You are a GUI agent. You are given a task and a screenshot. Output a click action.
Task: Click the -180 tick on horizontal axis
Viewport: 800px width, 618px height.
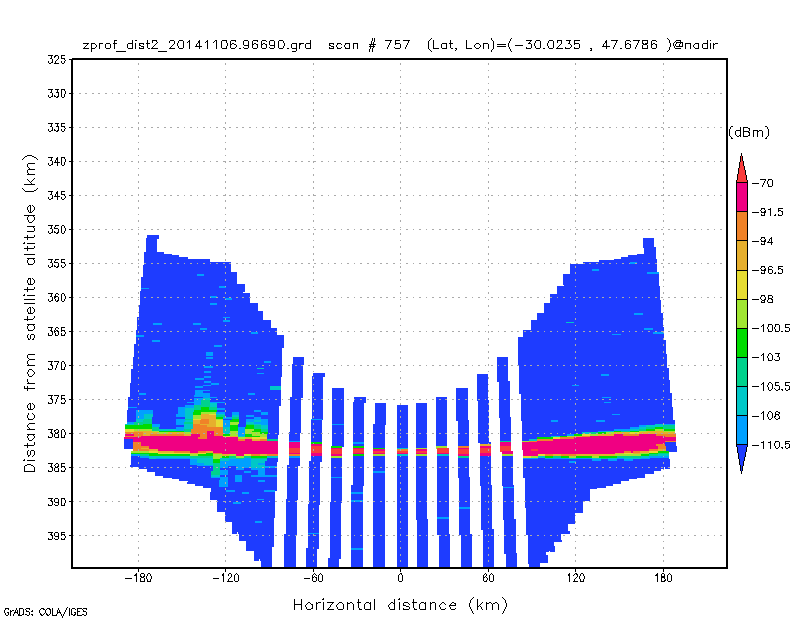(x=138, y=578)
